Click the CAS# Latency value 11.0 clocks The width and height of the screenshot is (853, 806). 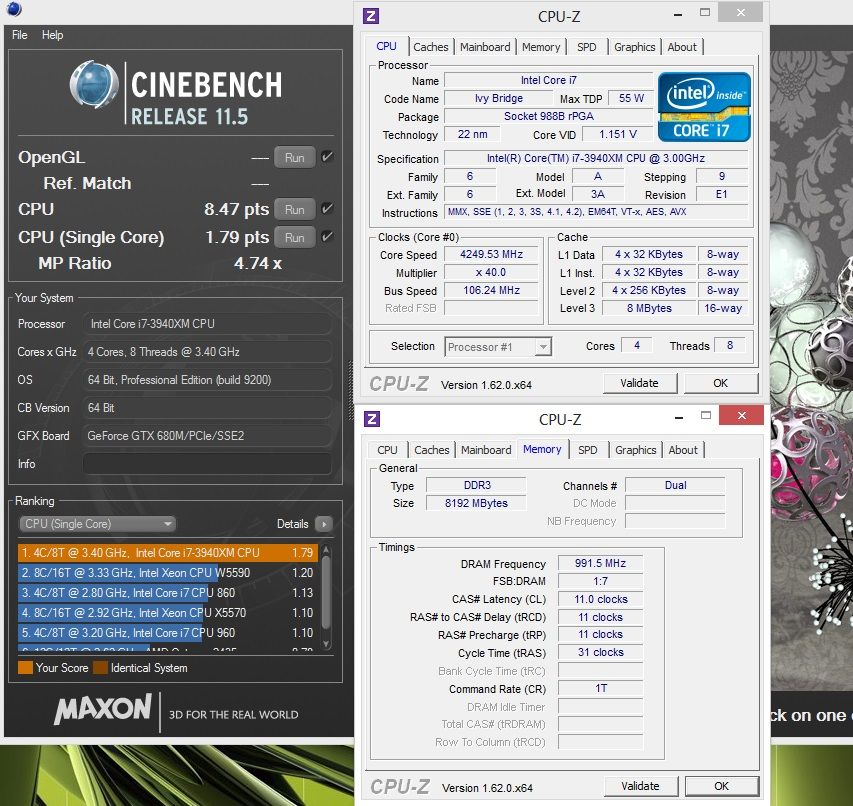(600, 599)
